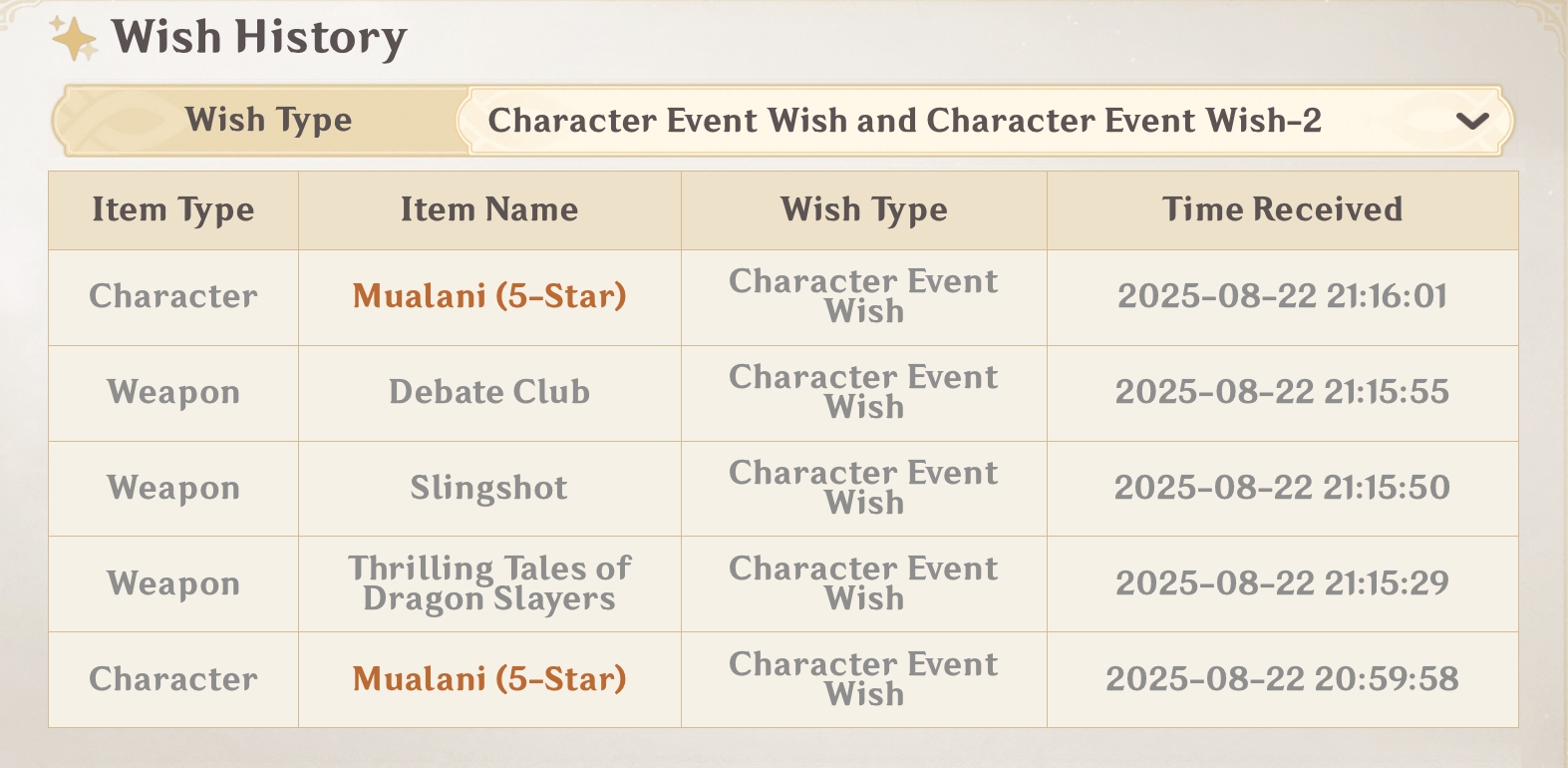This screenshot has height=768, width=1568.
Task: Select the top Mualani (5-Star) entry
Action: [489, 296]
